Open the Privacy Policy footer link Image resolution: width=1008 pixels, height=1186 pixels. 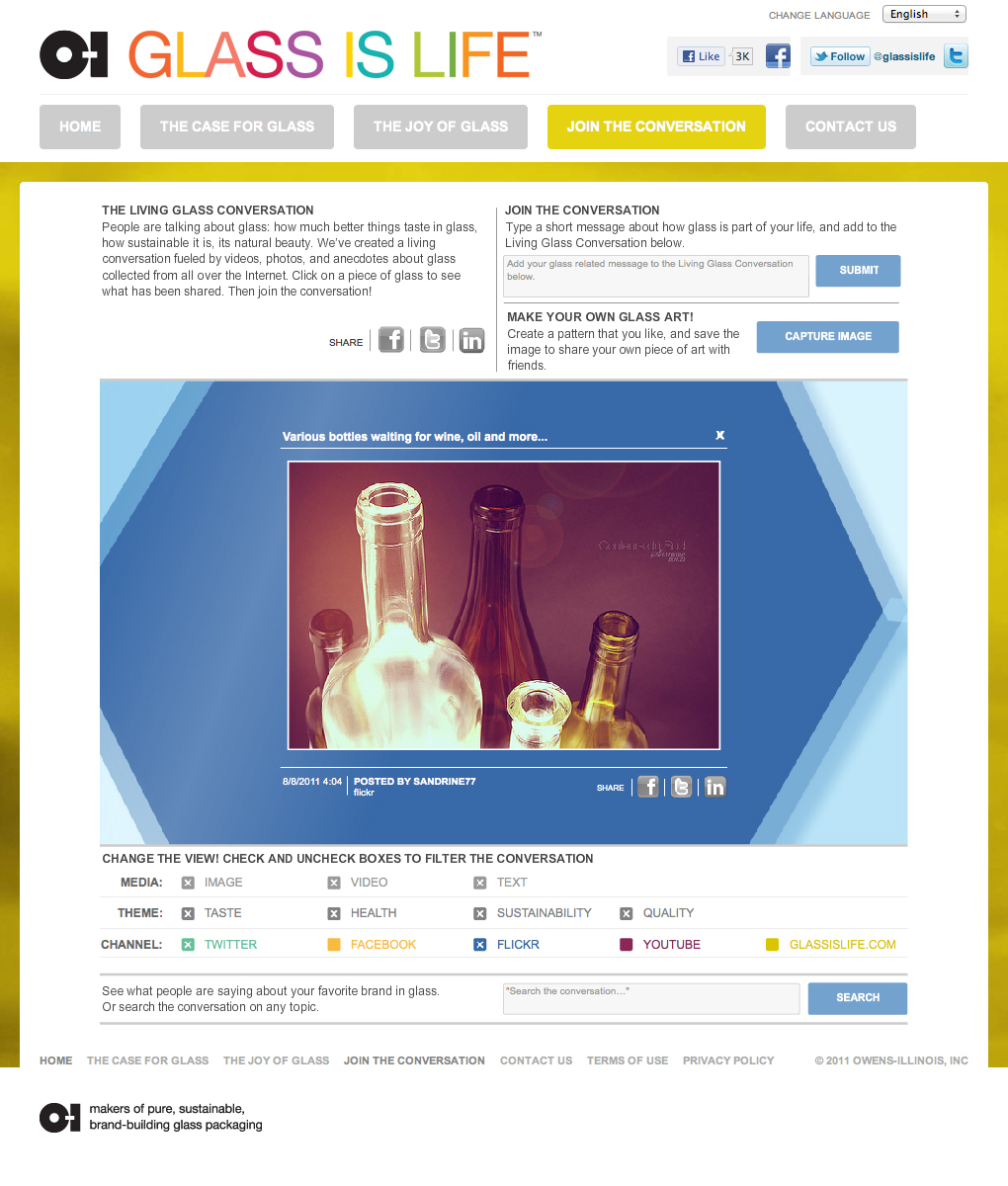pos(728,1060)
